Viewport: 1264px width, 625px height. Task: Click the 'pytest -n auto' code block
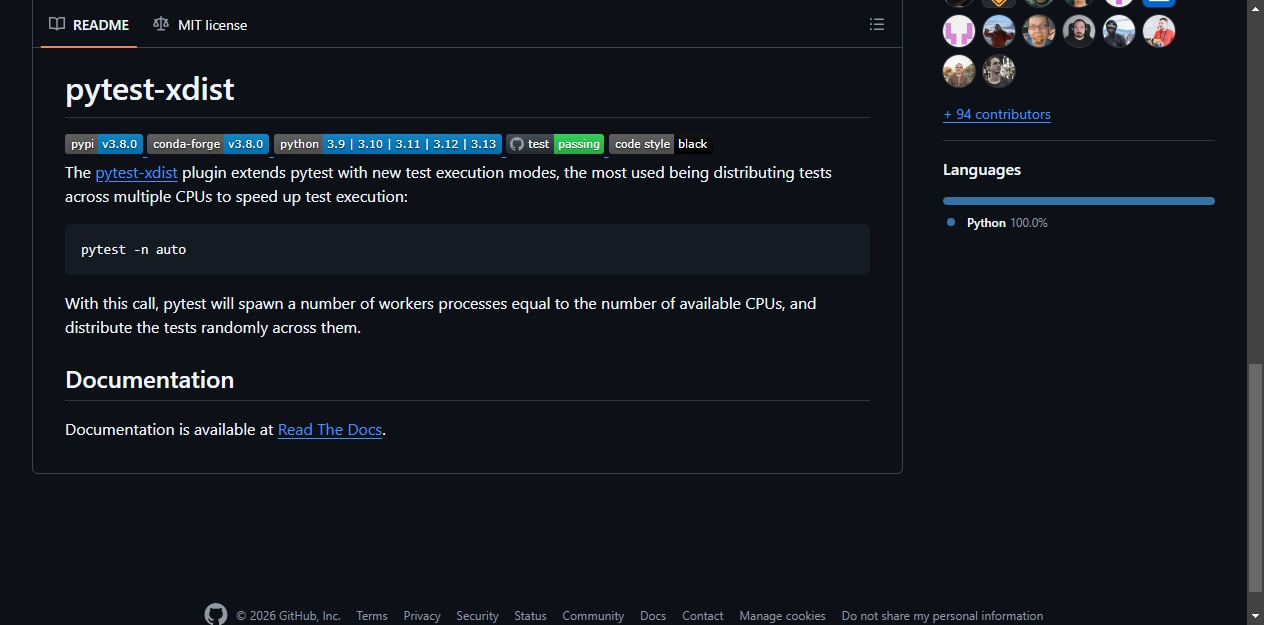pos(467,249)
